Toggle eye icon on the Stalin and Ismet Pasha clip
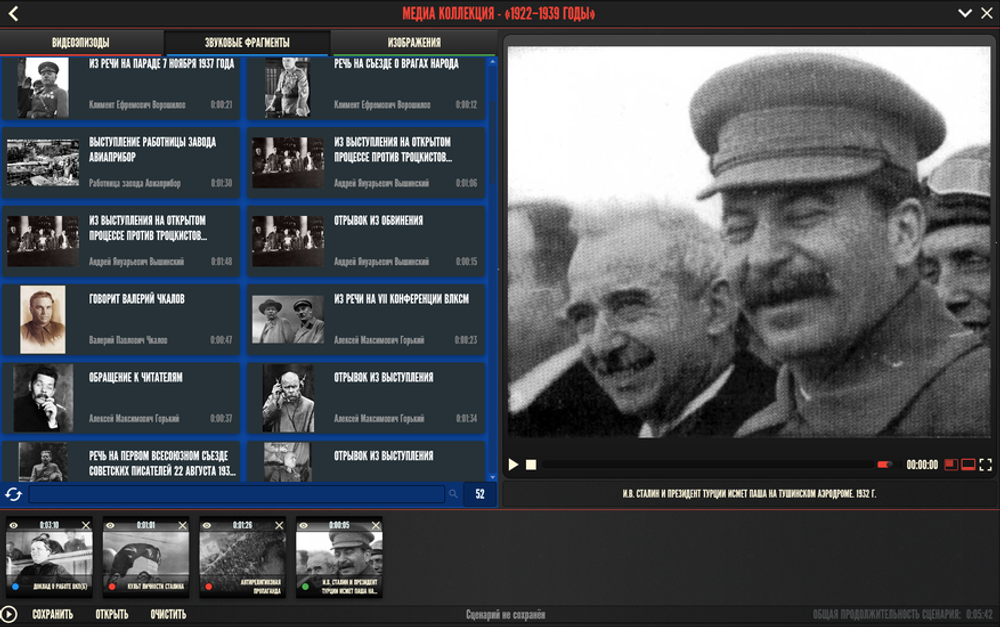The width and height of the screenshot is (1000, 627). coord(304,525)
